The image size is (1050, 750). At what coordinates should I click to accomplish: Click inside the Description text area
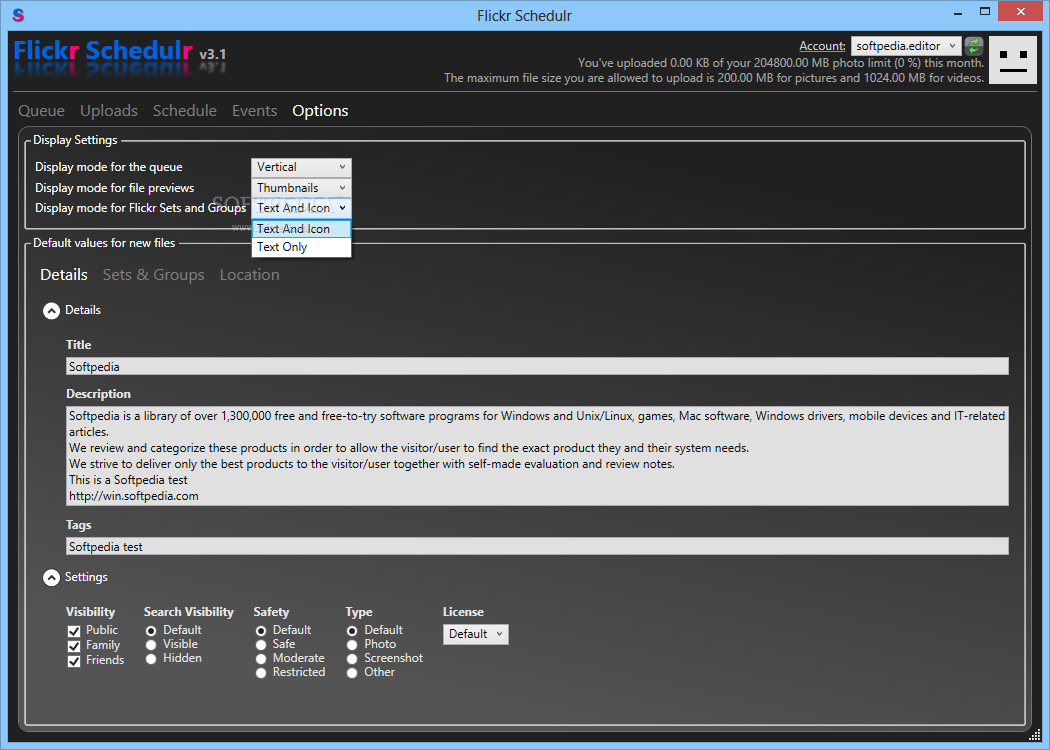537,456
